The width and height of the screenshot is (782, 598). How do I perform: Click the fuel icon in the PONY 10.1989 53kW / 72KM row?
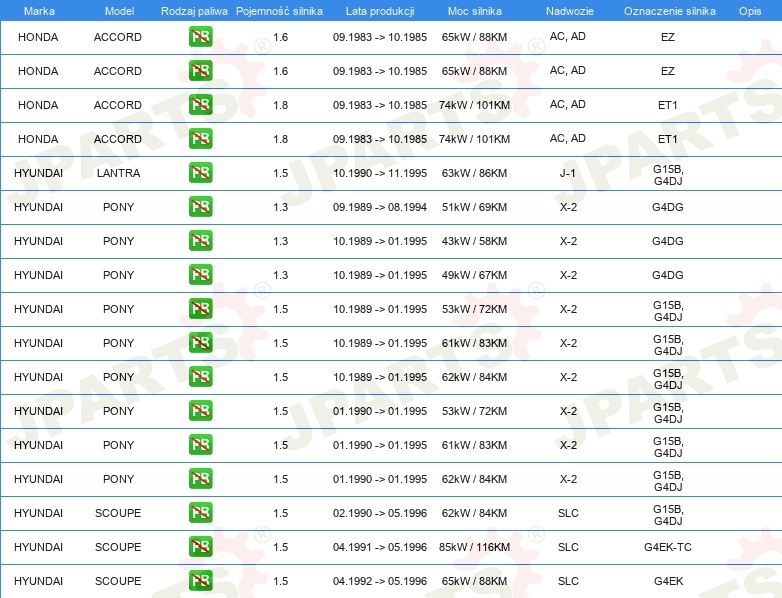(200, 308)
